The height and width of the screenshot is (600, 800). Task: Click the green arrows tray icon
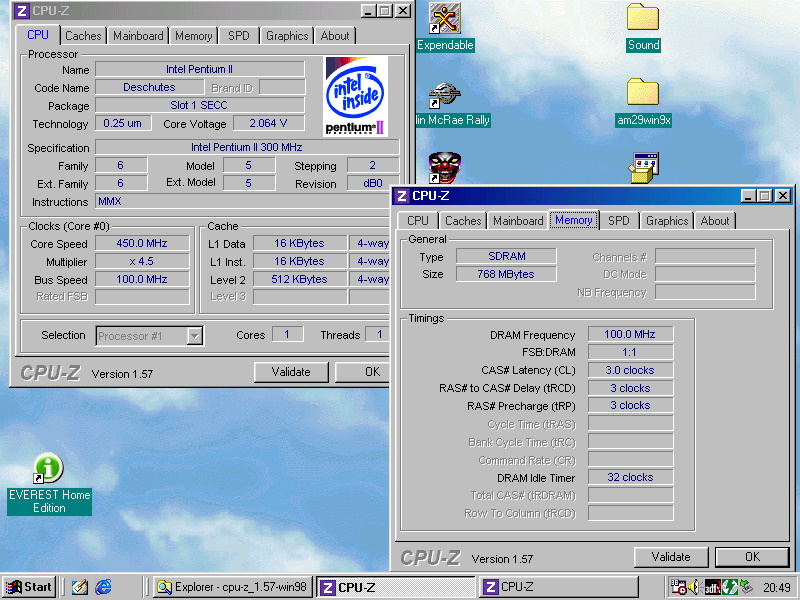pyautogui.click(x=730, y=587)
